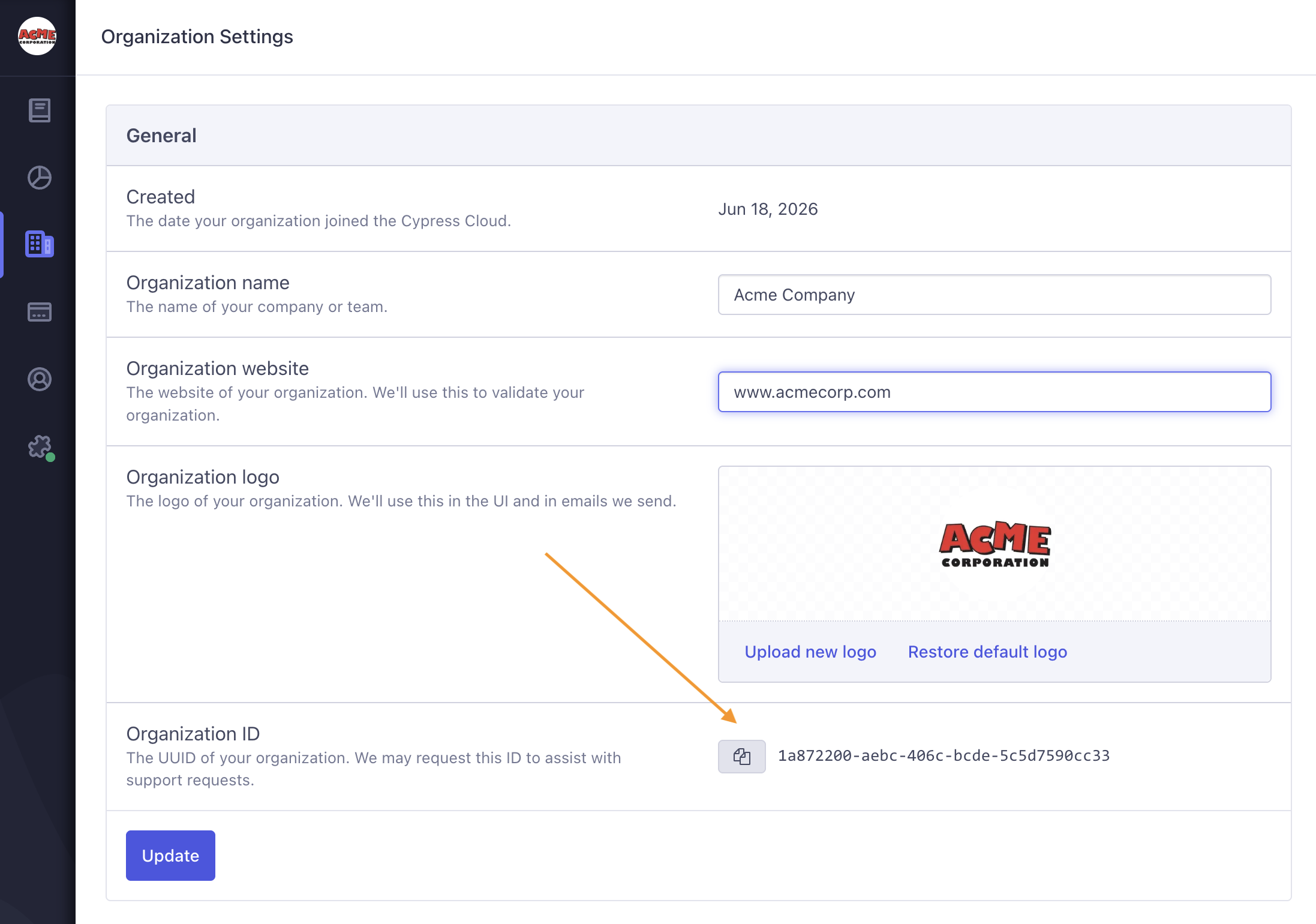Click the Update button
This screenshot has width=1316, height=924.
(x=170, y=856)
